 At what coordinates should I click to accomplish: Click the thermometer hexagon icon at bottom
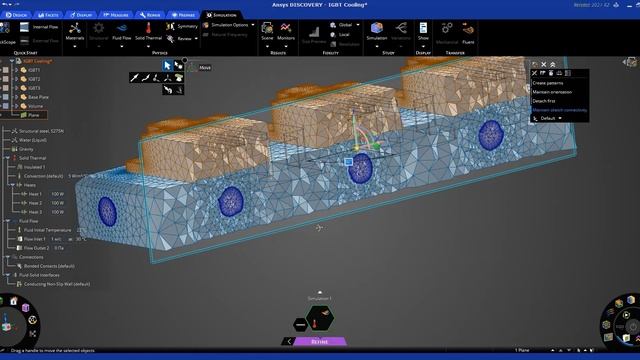[x=314, y=324]
